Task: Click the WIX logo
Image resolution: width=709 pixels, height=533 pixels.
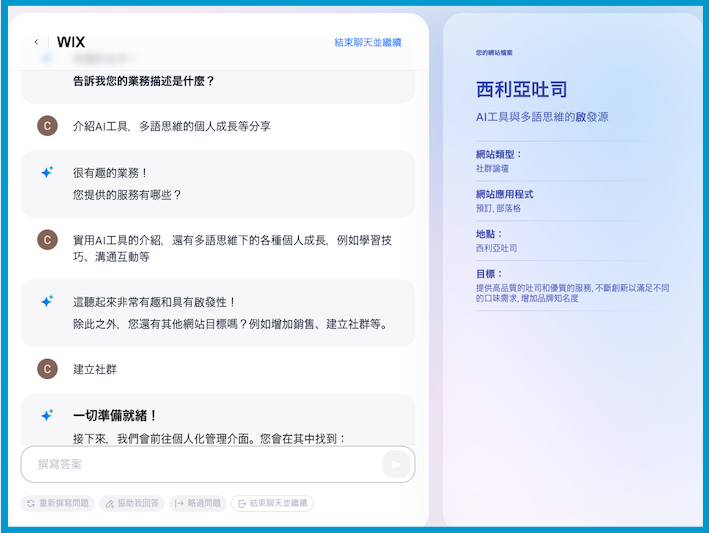Action: 71,42
